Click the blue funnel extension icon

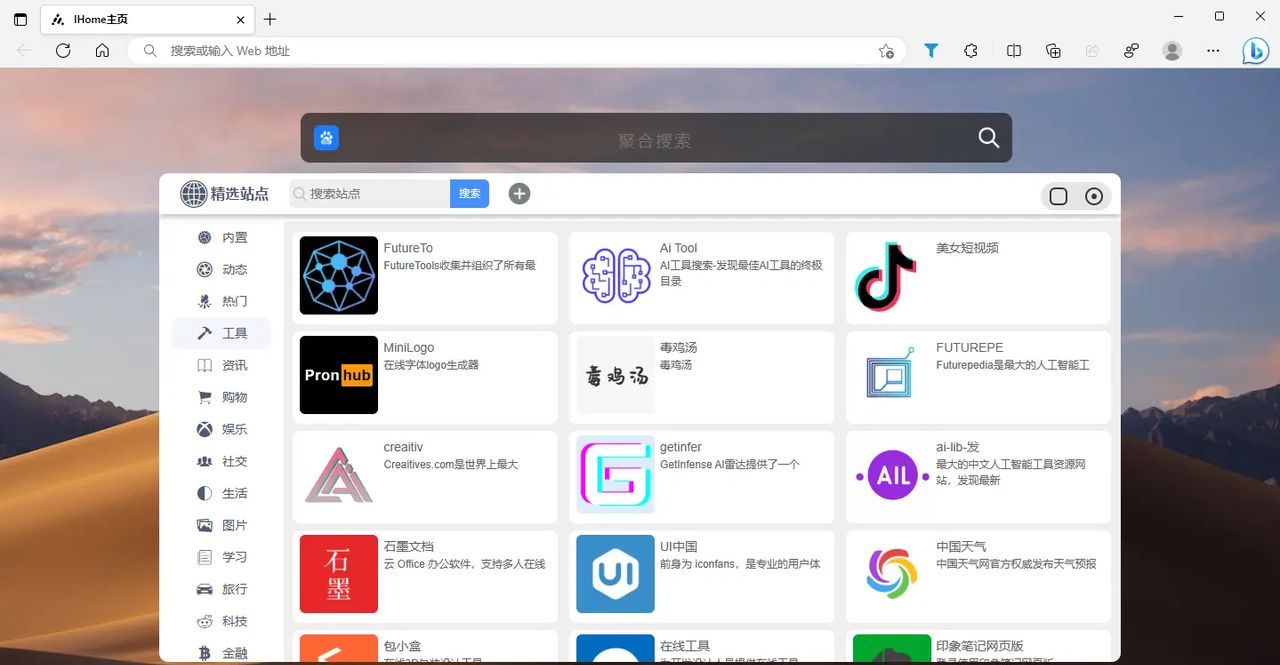click(x=931, y=50)
